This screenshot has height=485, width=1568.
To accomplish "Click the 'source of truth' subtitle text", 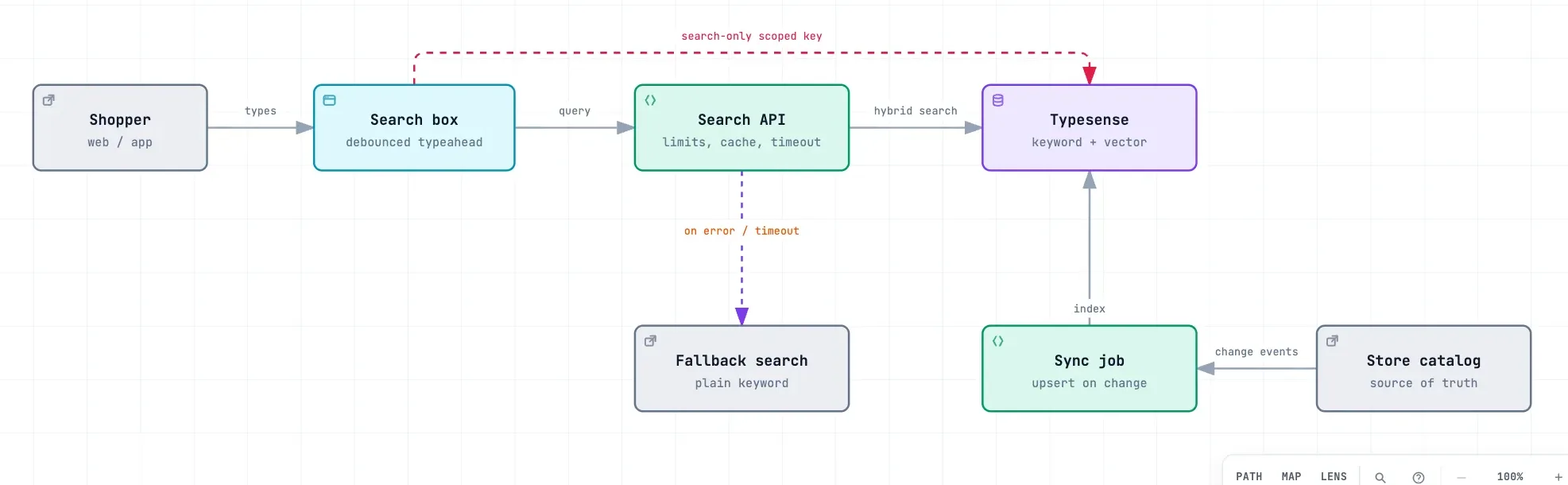I will pyautogui.click(x=1423, y=383).
